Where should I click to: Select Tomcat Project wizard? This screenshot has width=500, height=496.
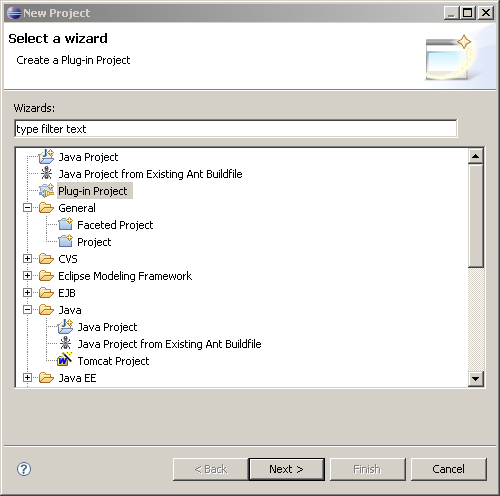pos(113,361)
